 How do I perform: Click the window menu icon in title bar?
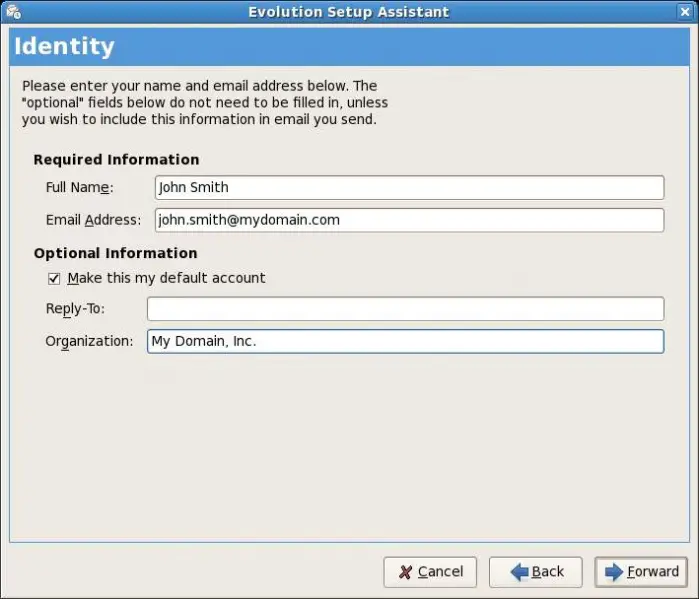click(13, 12)
